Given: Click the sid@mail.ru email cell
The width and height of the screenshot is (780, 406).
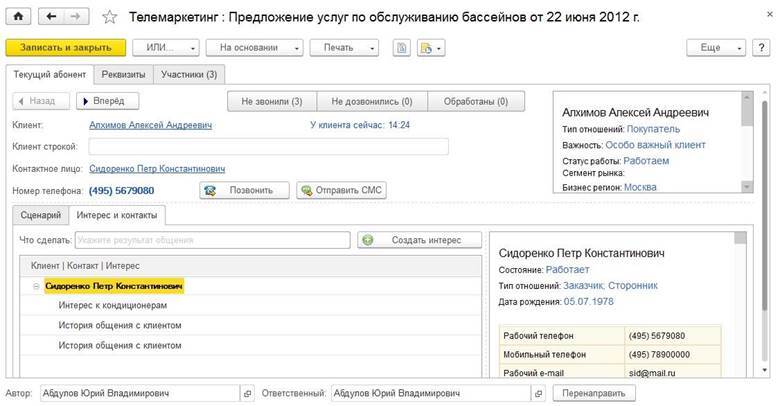Looking at the screenshot, I should pyautogui.click(x=672, y=373).
